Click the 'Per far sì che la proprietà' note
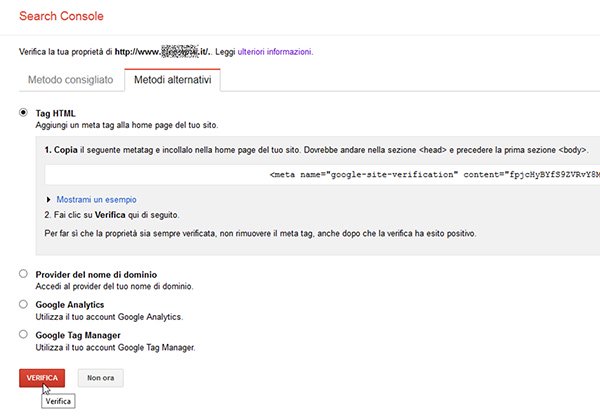 (x=260, y=233)
